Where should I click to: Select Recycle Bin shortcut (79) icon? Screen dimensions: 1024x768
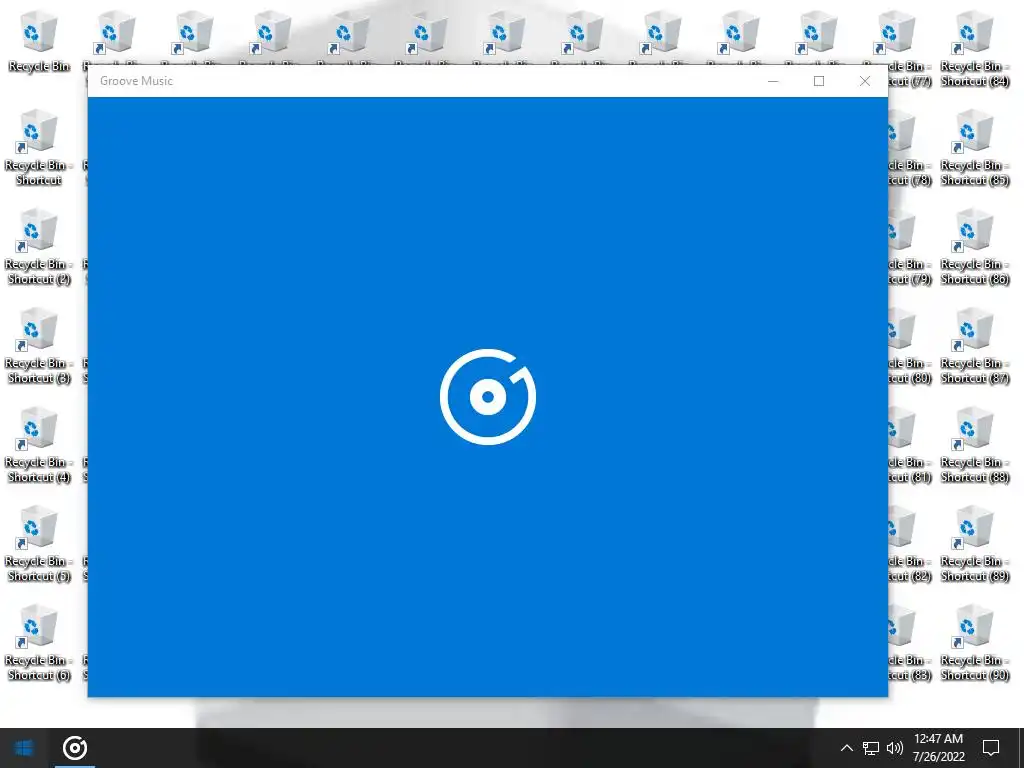pos(910,248)
